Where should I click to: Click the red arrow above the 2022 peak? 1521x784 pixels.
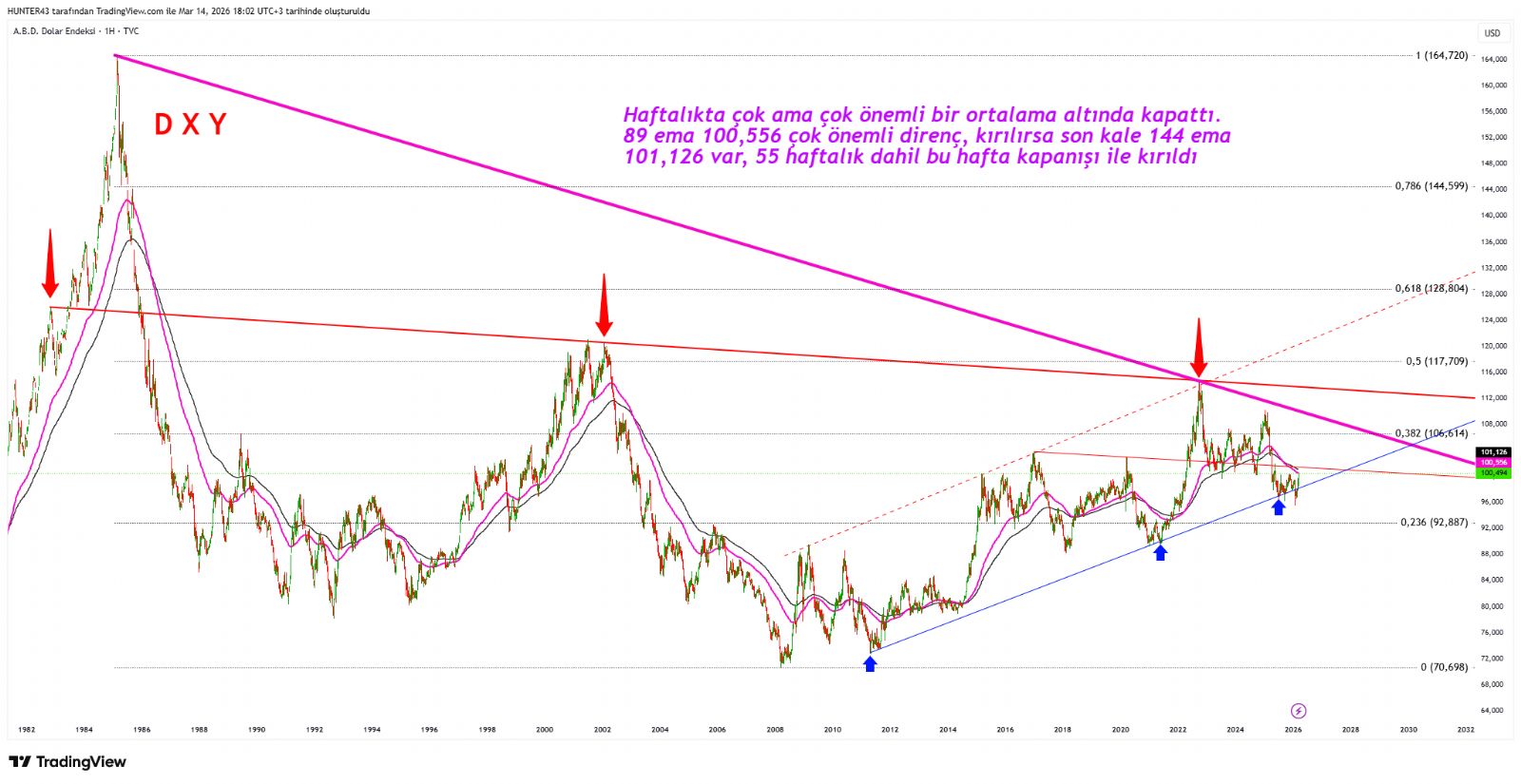coord(1199,348)
